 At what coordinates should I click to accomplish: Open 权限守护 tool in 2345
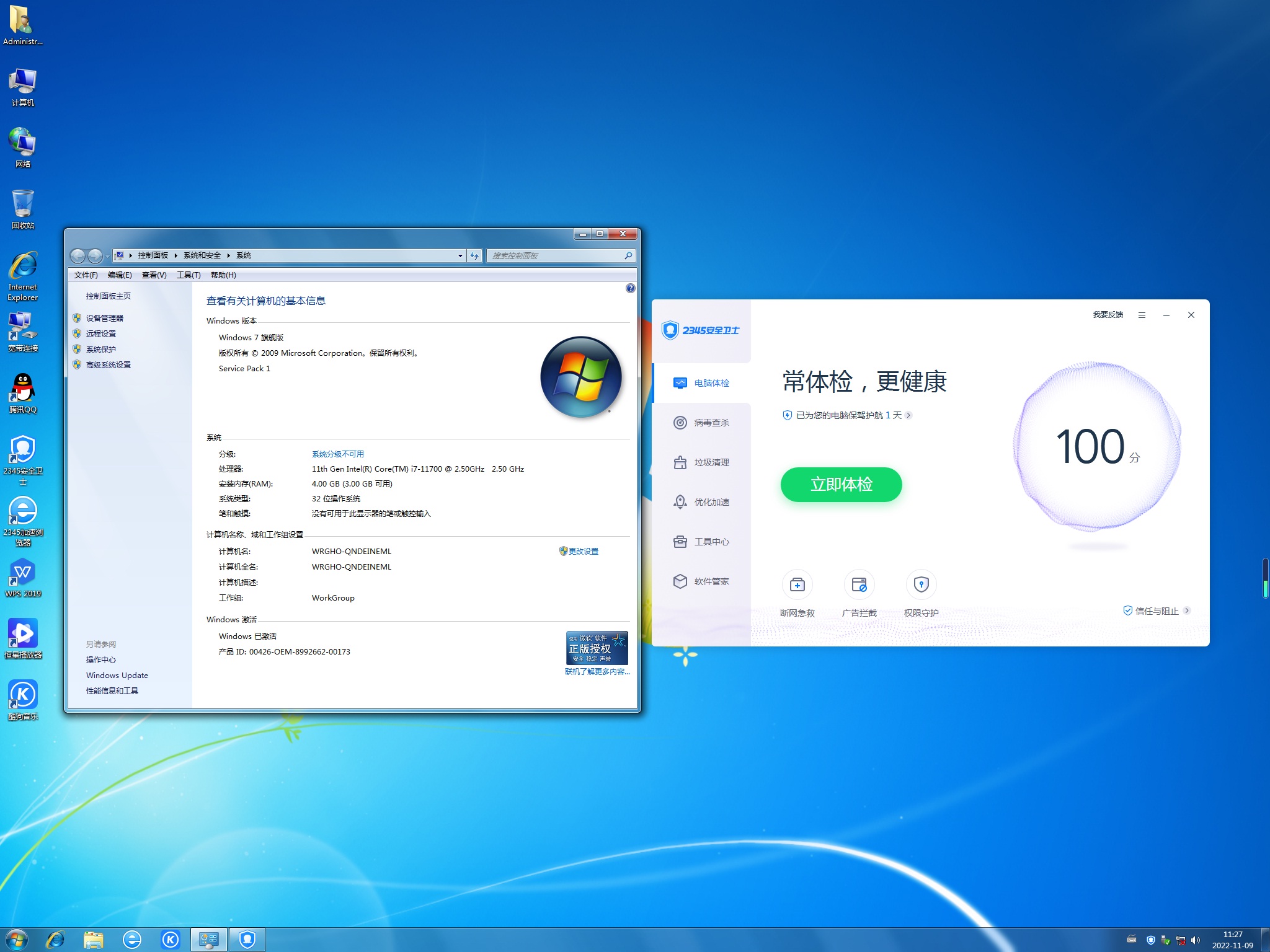click(921, 594)
